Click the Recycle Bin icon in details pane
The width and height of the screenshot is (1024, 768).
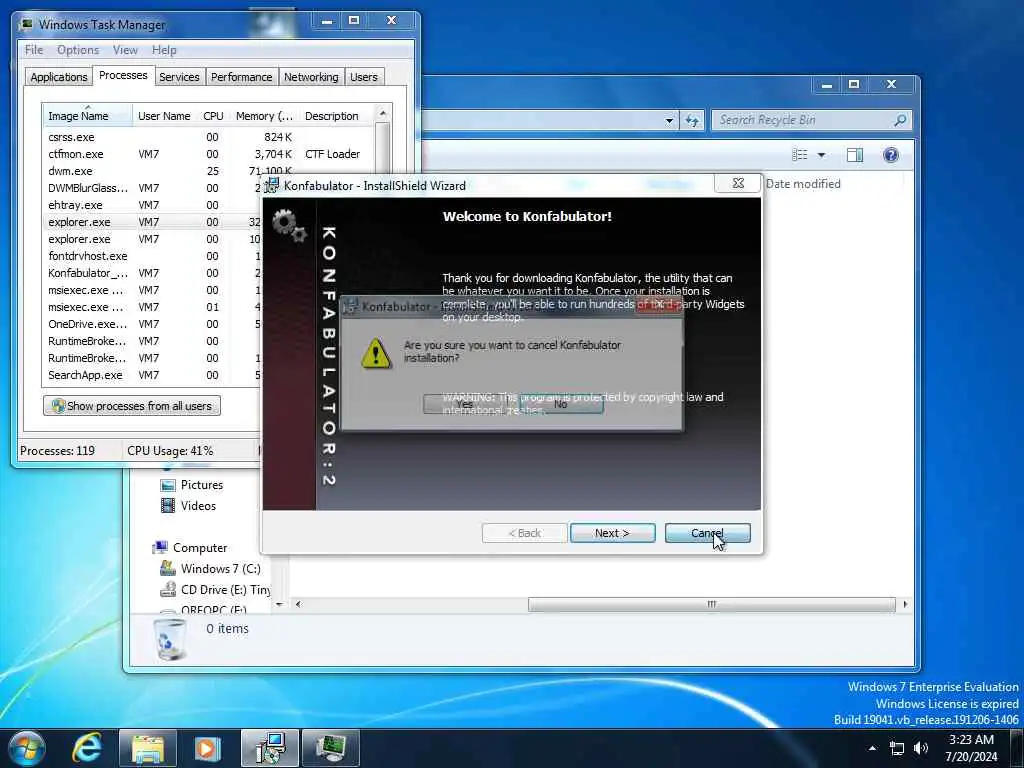[170, 640]
